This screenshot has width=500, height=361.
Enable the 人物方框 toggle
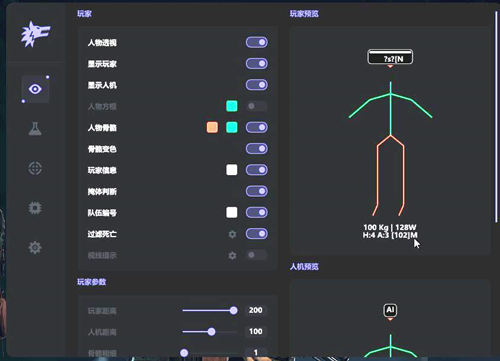pos(257,106)
